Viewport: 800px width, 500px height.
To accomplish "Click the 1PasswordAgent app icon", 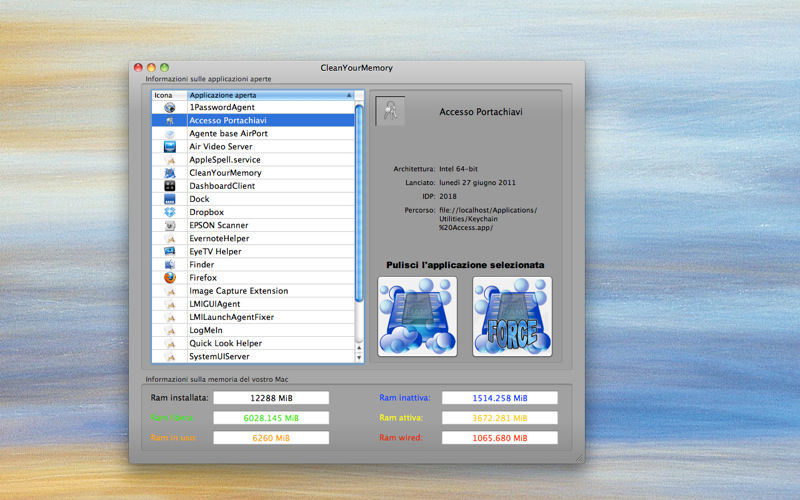I will 170,107.
